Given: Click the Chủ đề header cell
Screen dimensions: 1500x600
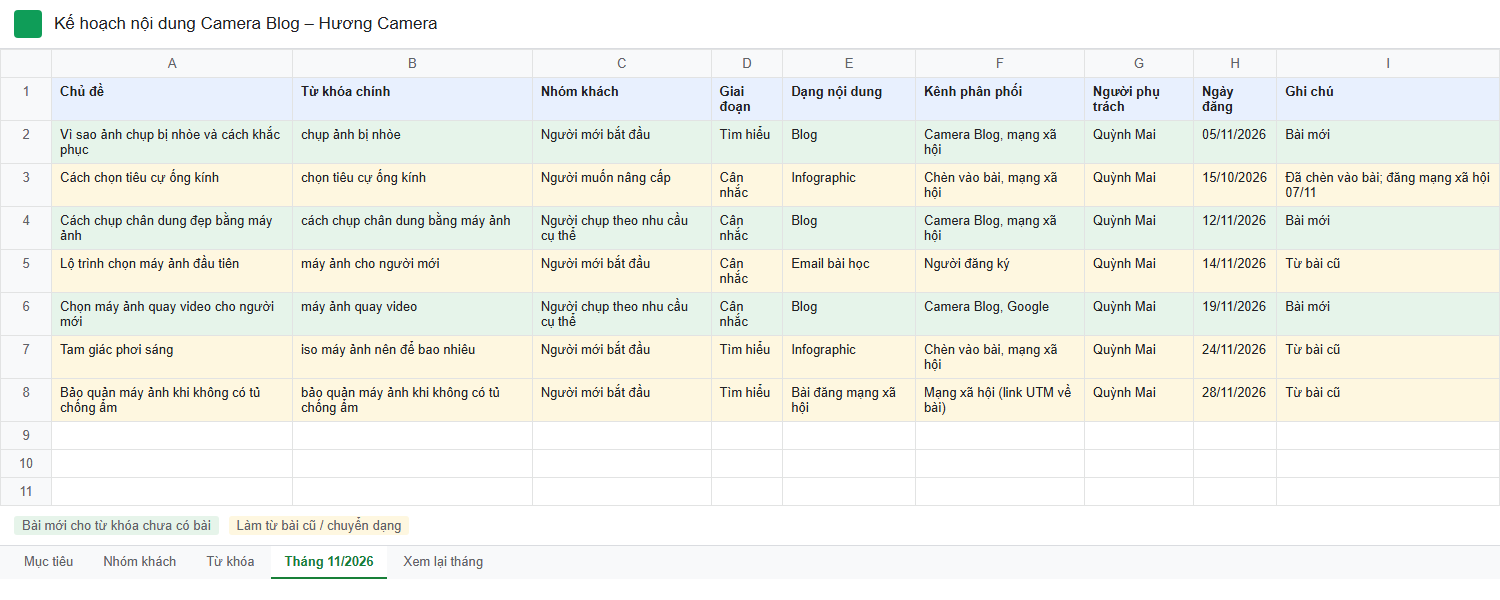Looking at the screenshot, I should click(x=172, y=99).
